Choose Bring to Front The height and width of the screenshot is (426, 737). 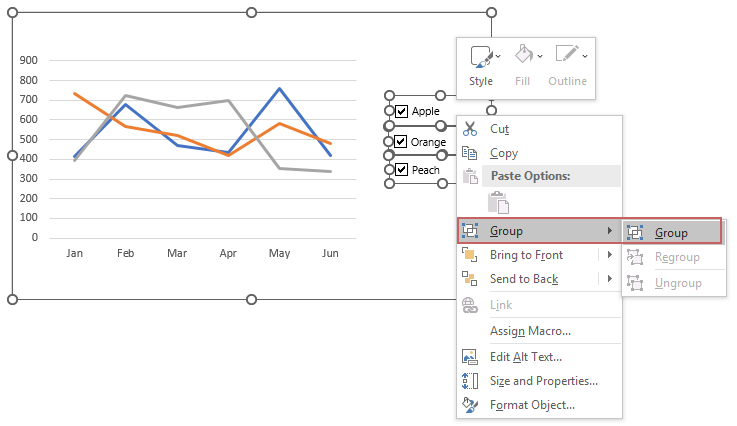pyautogui.click(x=528, y=255)
